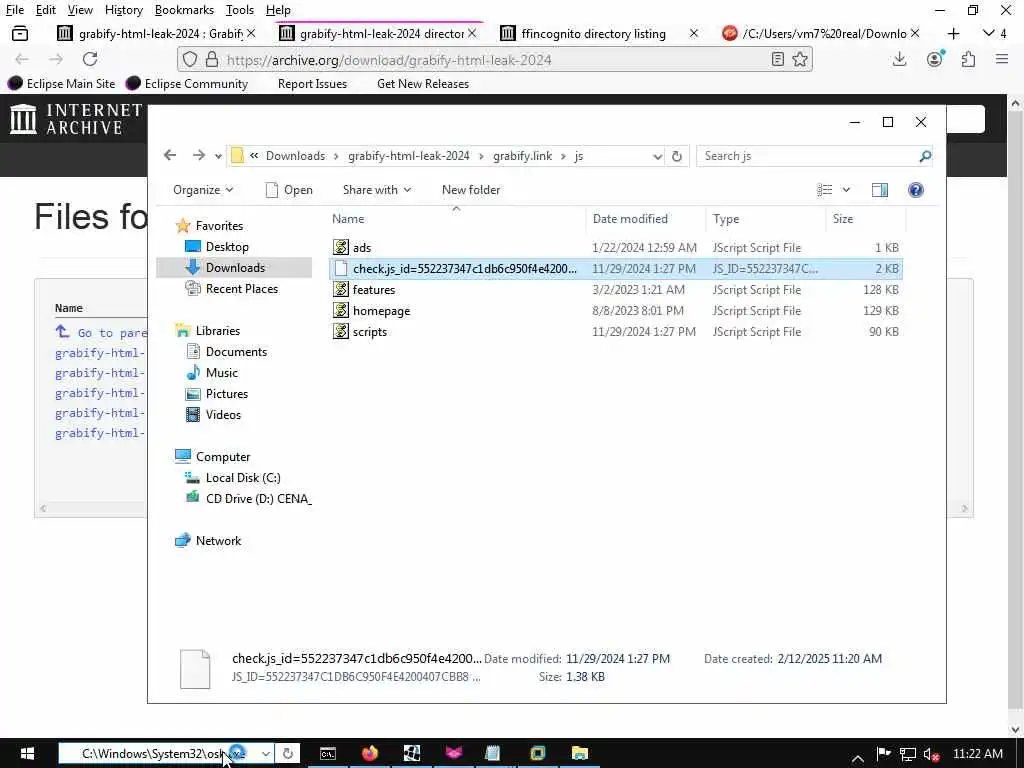Open Firefox View menu

pos(80,10)
